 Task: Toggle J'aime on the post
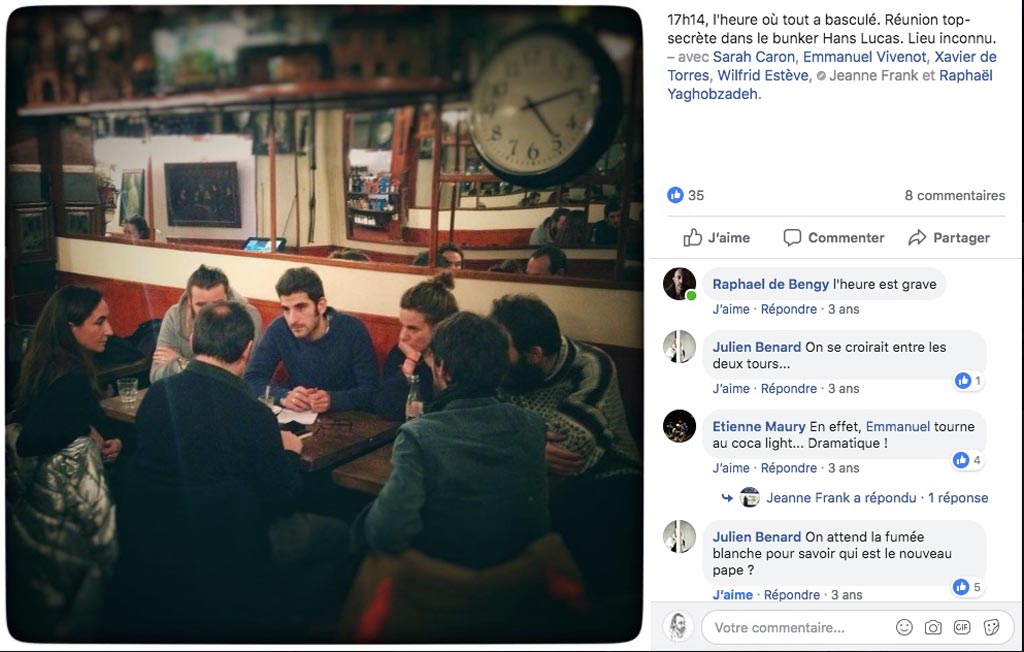click(716, 238)
